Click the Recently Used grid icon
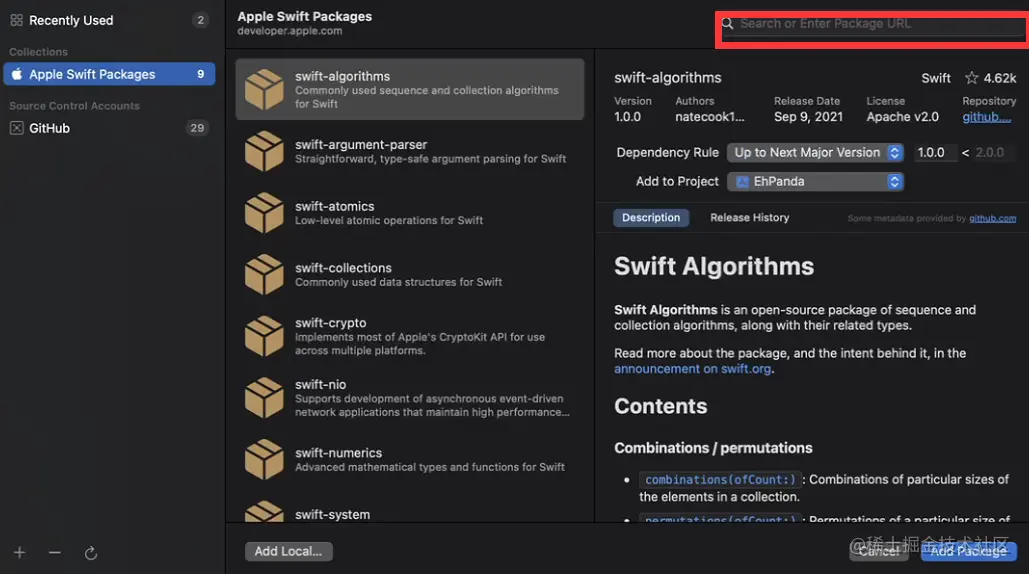Viewport: 1029px width, 574px height. (x=17, y=20)
